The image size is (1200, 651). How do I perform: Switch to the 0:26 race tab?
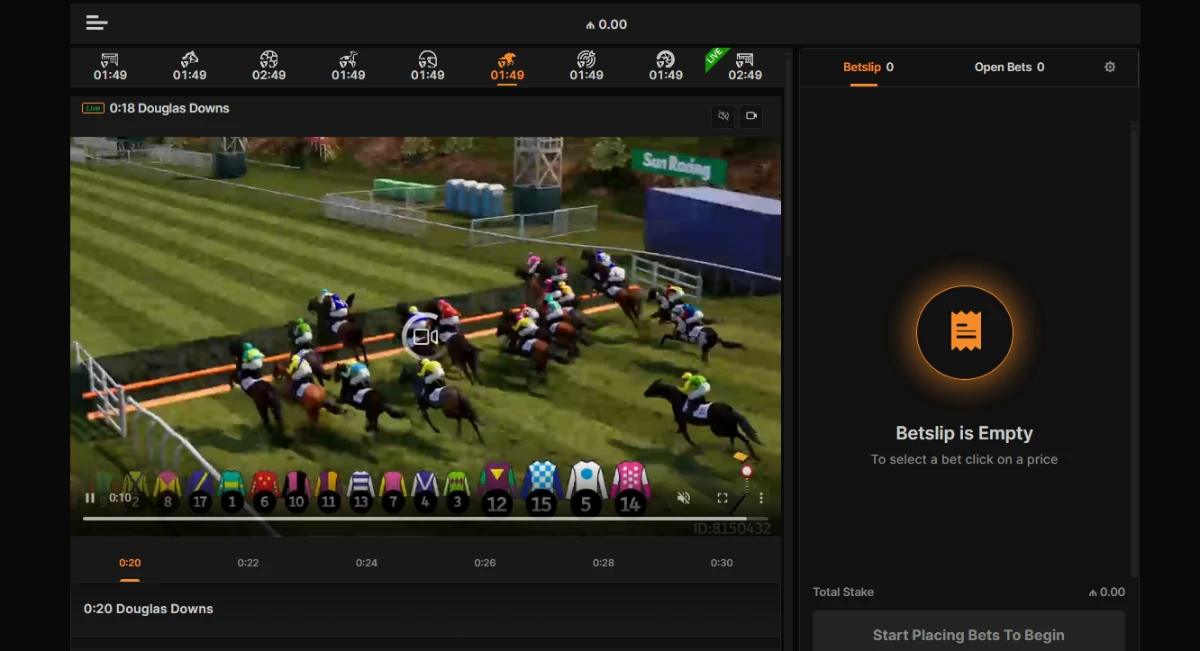pyautogui.click(x=485, y=563)
